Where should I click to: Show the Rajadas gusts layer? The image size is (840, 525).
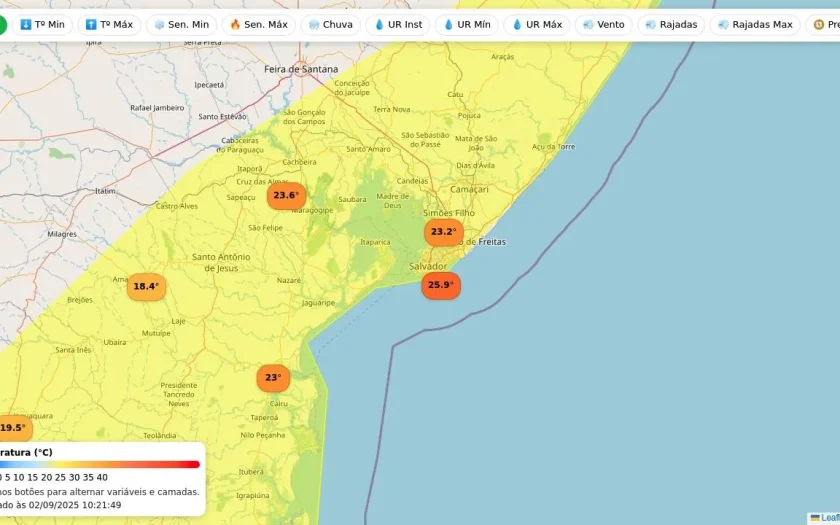pyautogui.click(x=671, y=25)
